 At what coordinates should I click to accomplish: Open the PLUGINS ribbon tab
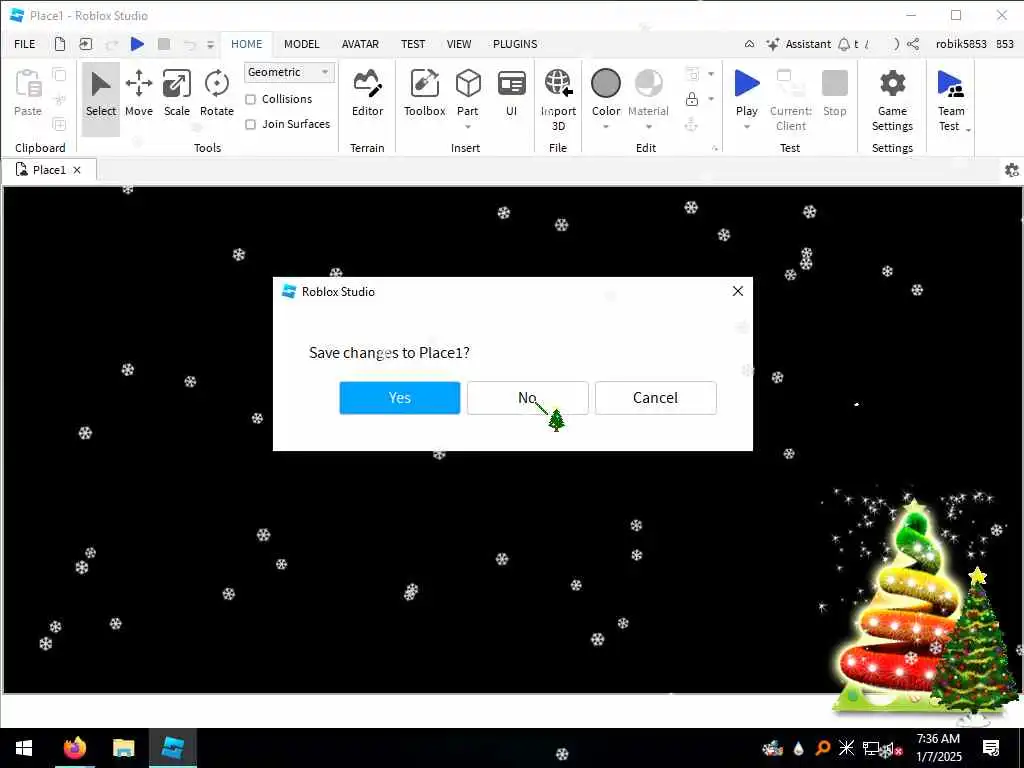coord(515,44)
